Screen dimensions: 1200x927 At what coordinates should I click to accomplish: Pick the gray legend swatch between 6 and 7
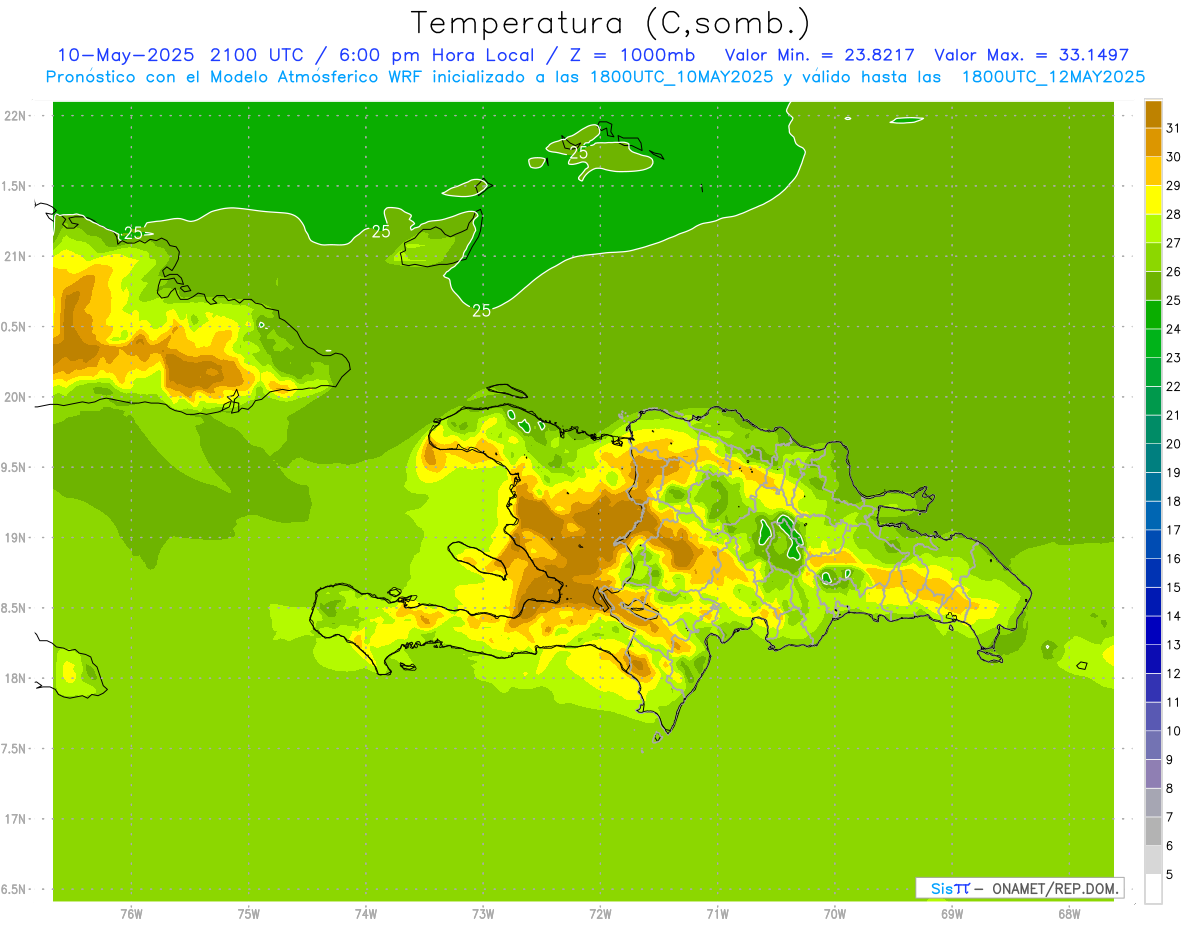pos(1153,831)
